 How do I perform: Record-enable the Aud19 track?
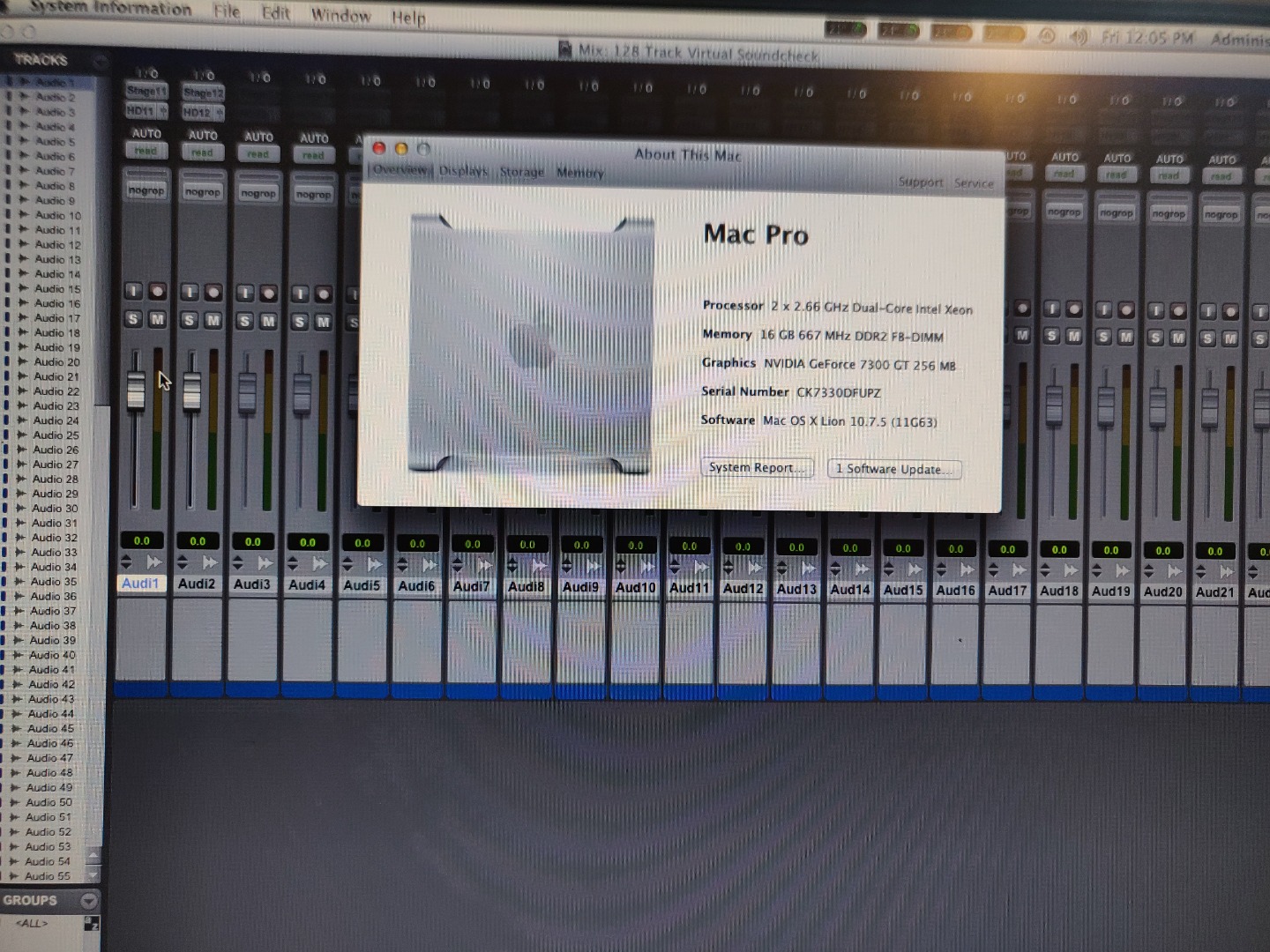coord(1126,310)
